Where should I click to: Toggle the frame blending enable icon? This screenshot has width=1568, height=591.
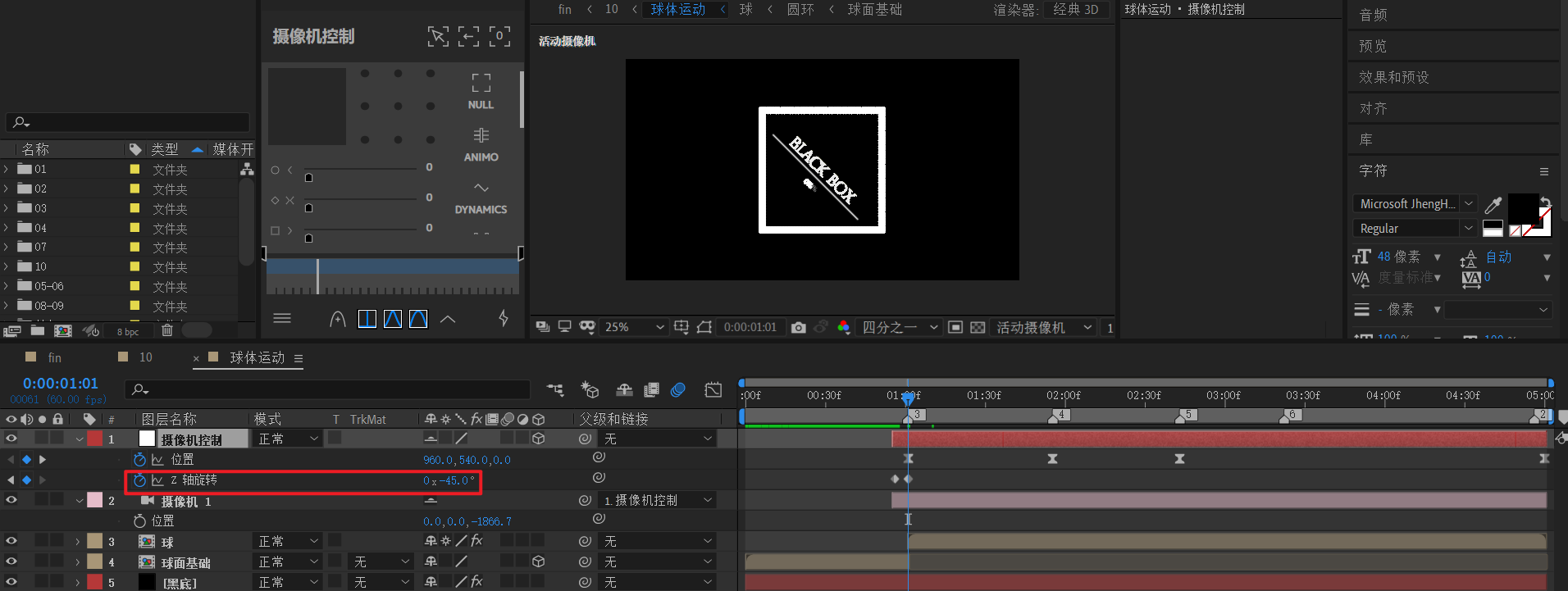652,389
